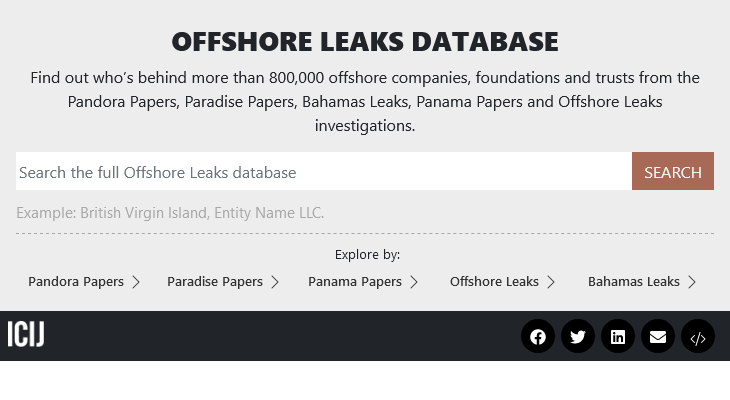Focus the Offshore Leaks database search field
Viewport: 730px width, 400px height.
[x=324, y=171]
